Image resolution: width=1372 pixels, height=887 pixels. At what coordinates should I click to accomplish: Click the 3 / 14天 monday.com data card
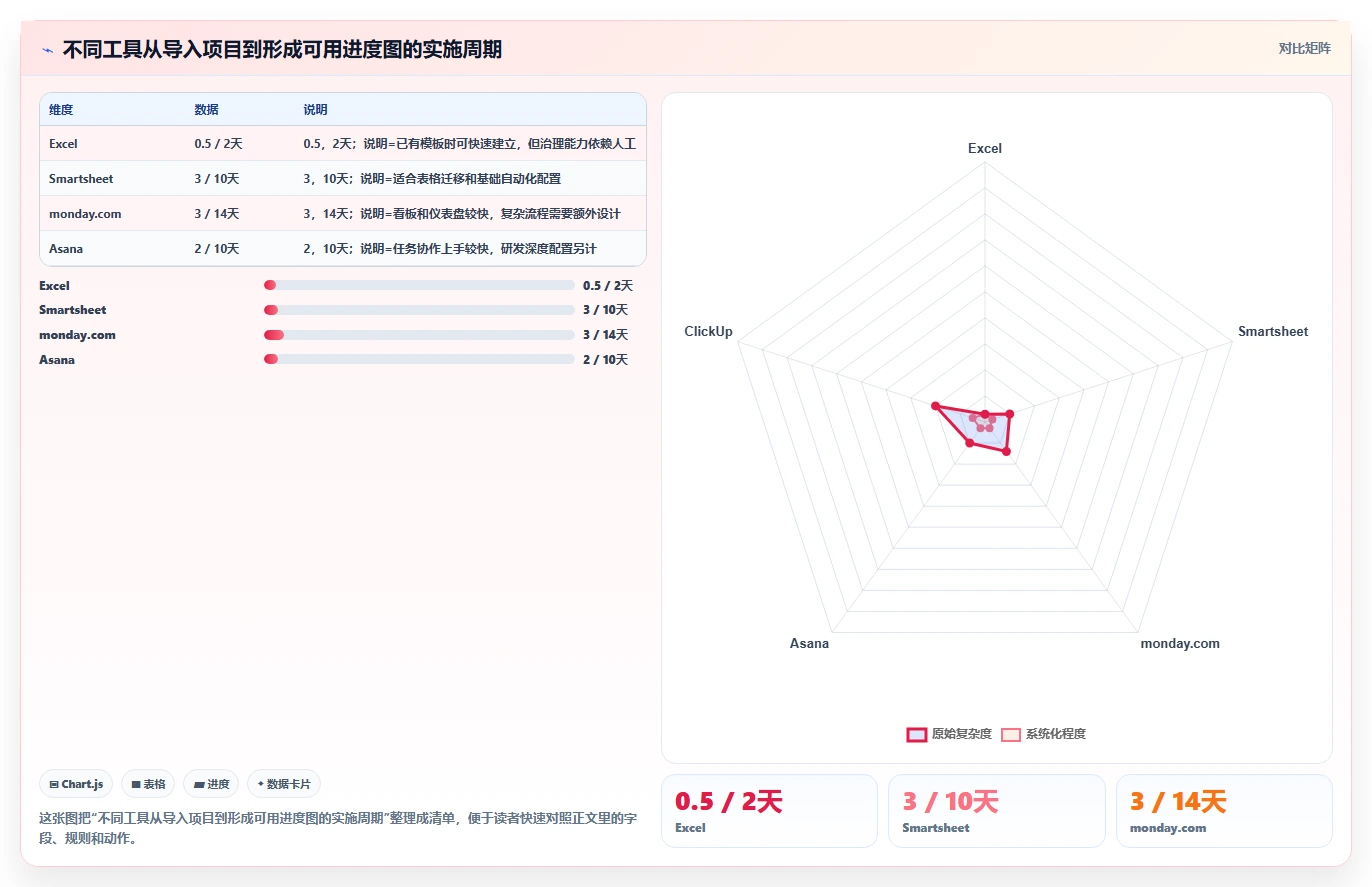(x=1224, y=811)
